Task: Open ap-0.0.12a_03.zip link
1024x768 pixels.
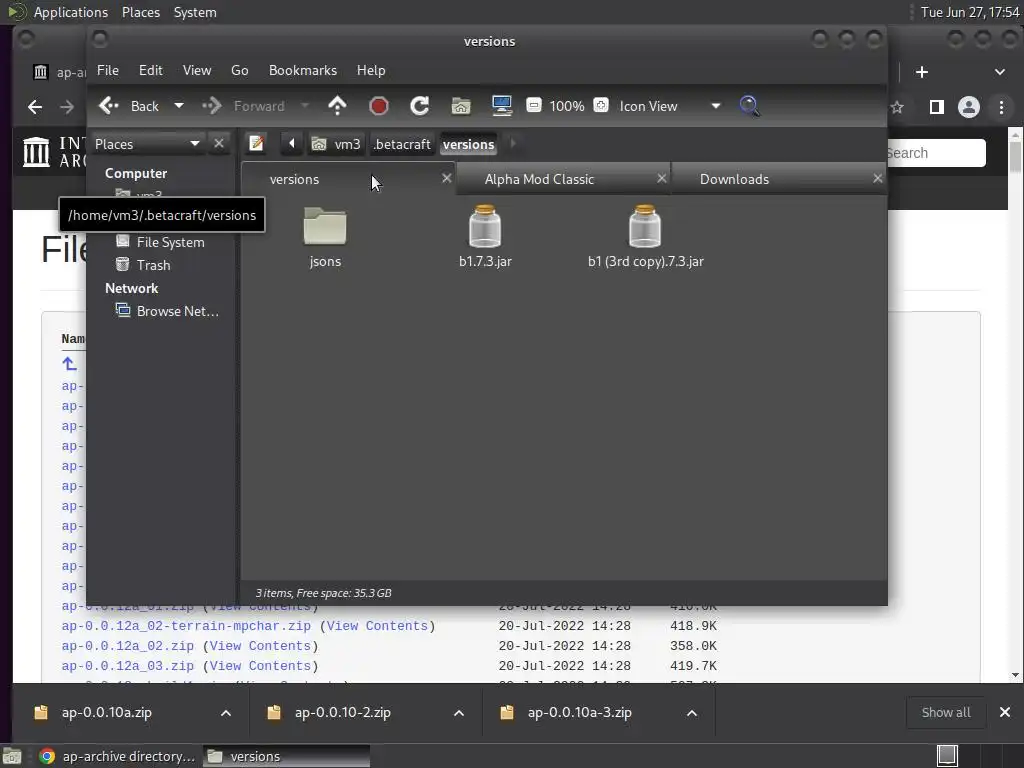Action: click(x=127, y=666)
